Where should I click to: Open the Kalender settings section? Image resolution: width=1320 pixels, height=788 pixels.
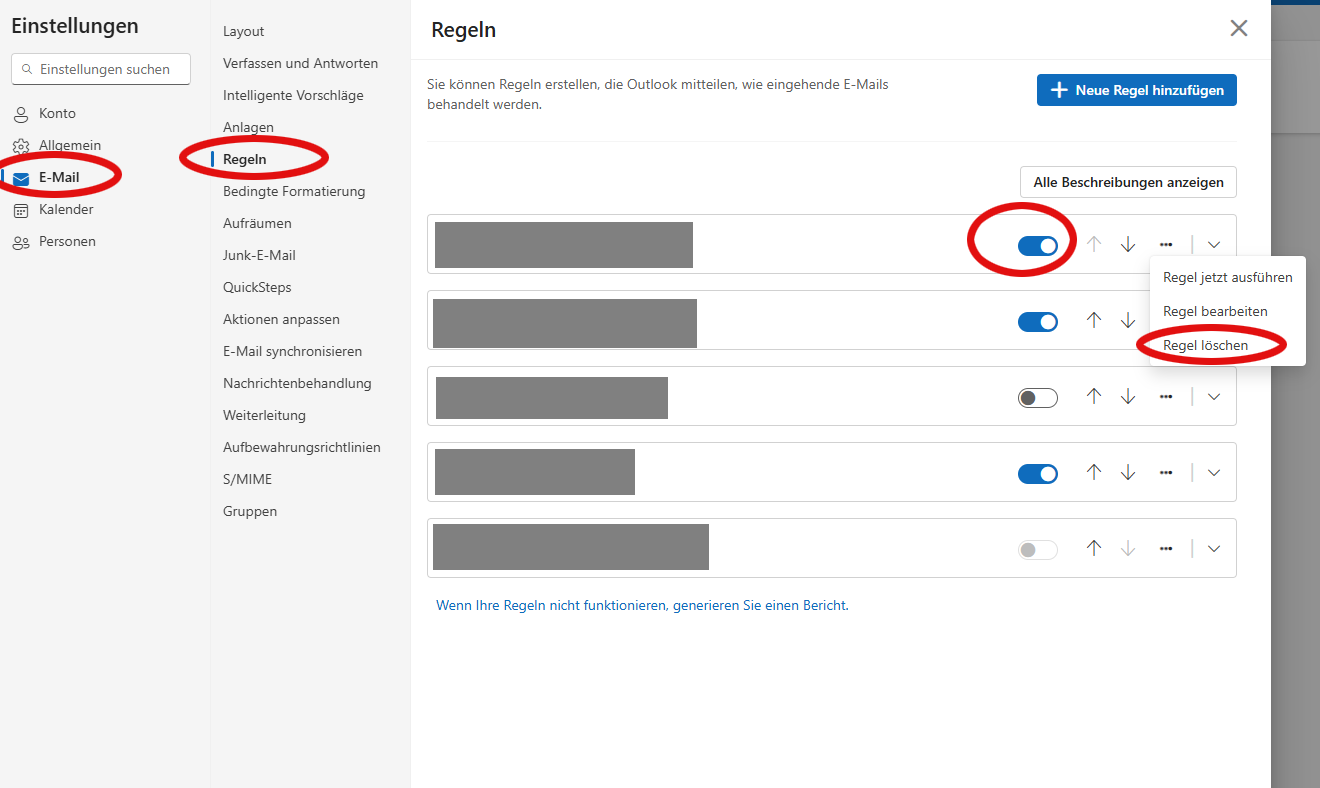pos(66,210)
